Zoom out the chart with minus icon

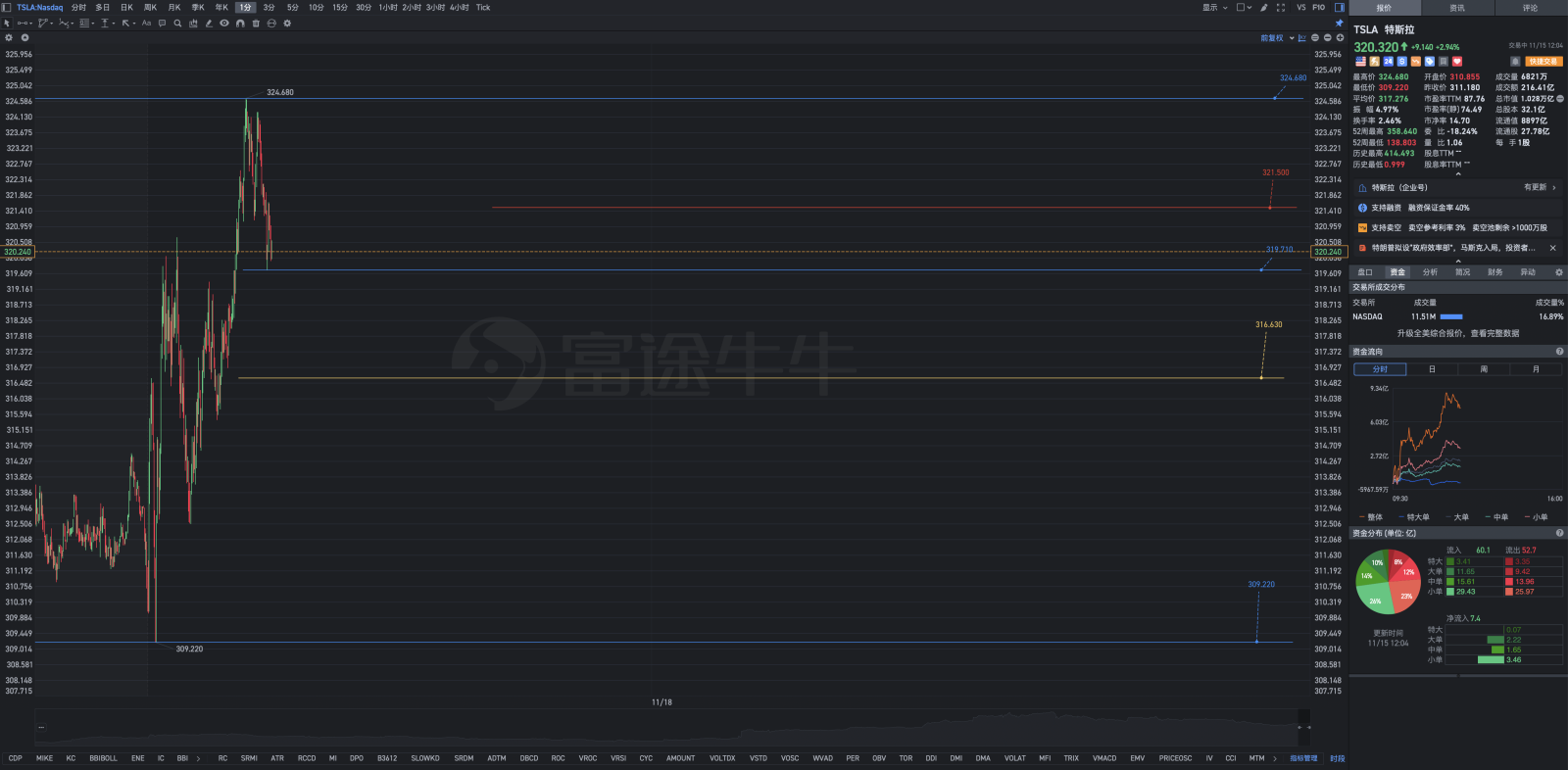point(1328,37)
